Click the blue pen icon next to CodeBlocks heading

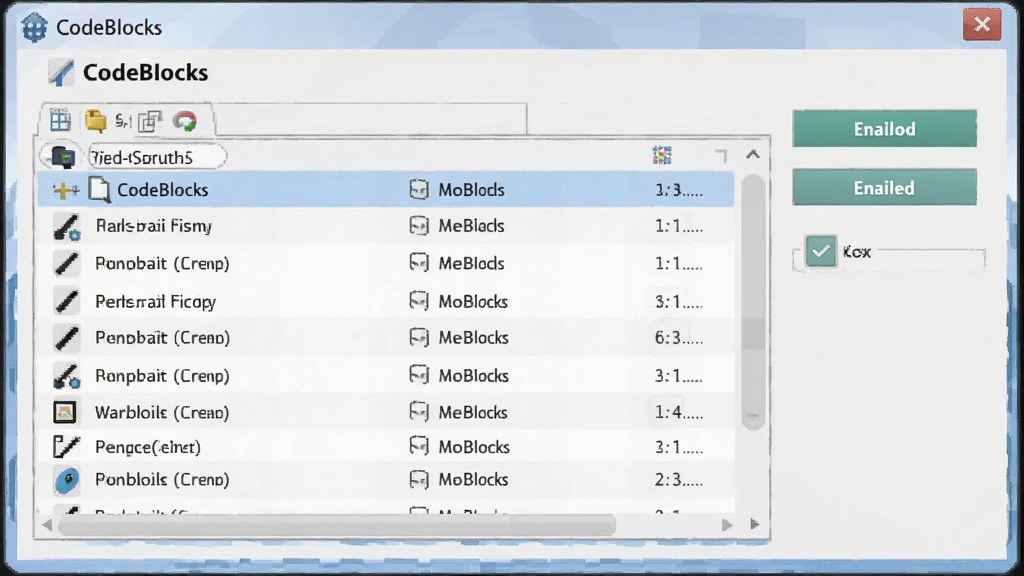click(61, 72)
